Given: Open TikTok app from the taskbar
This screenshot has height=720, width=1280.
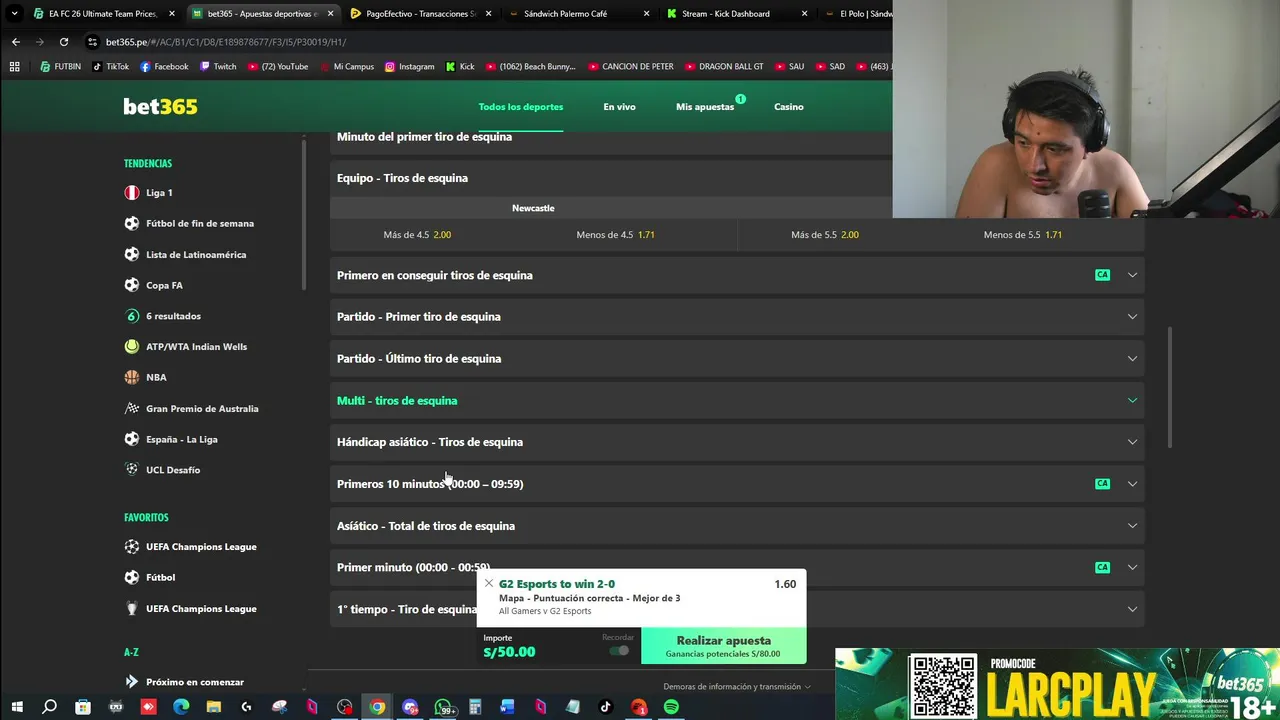Looking at the screenshot, I should (605, 707).
